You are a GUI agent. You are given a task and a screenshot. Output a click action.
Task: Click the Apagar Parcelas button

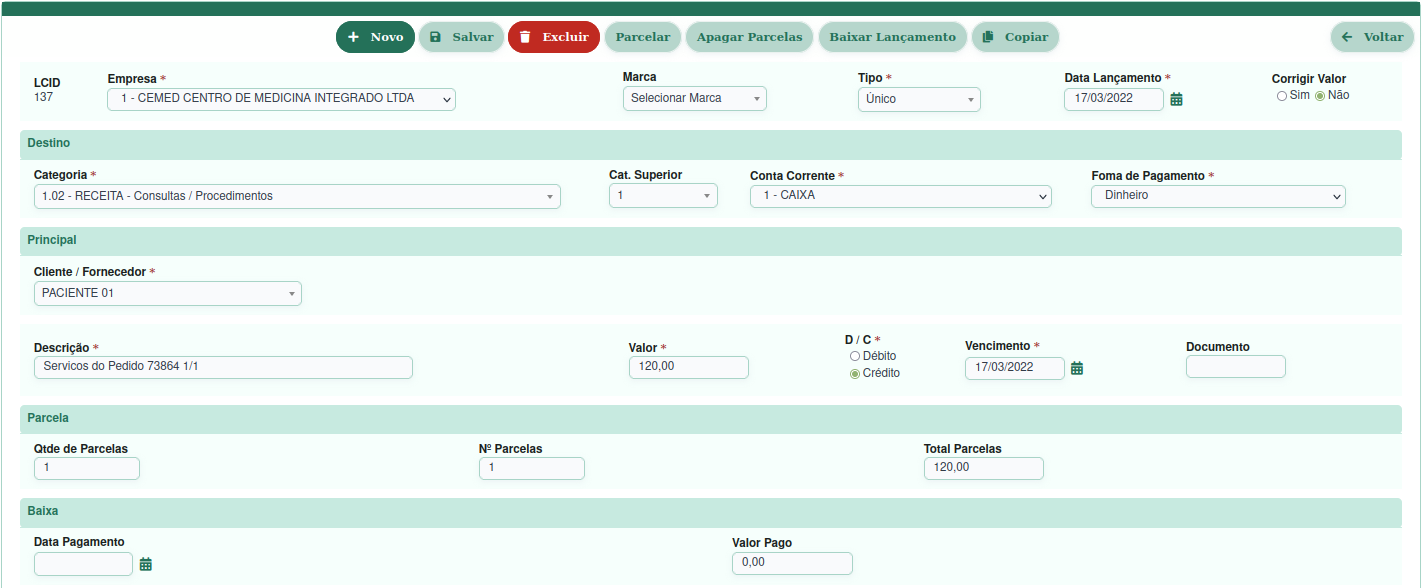coord(749,37)
